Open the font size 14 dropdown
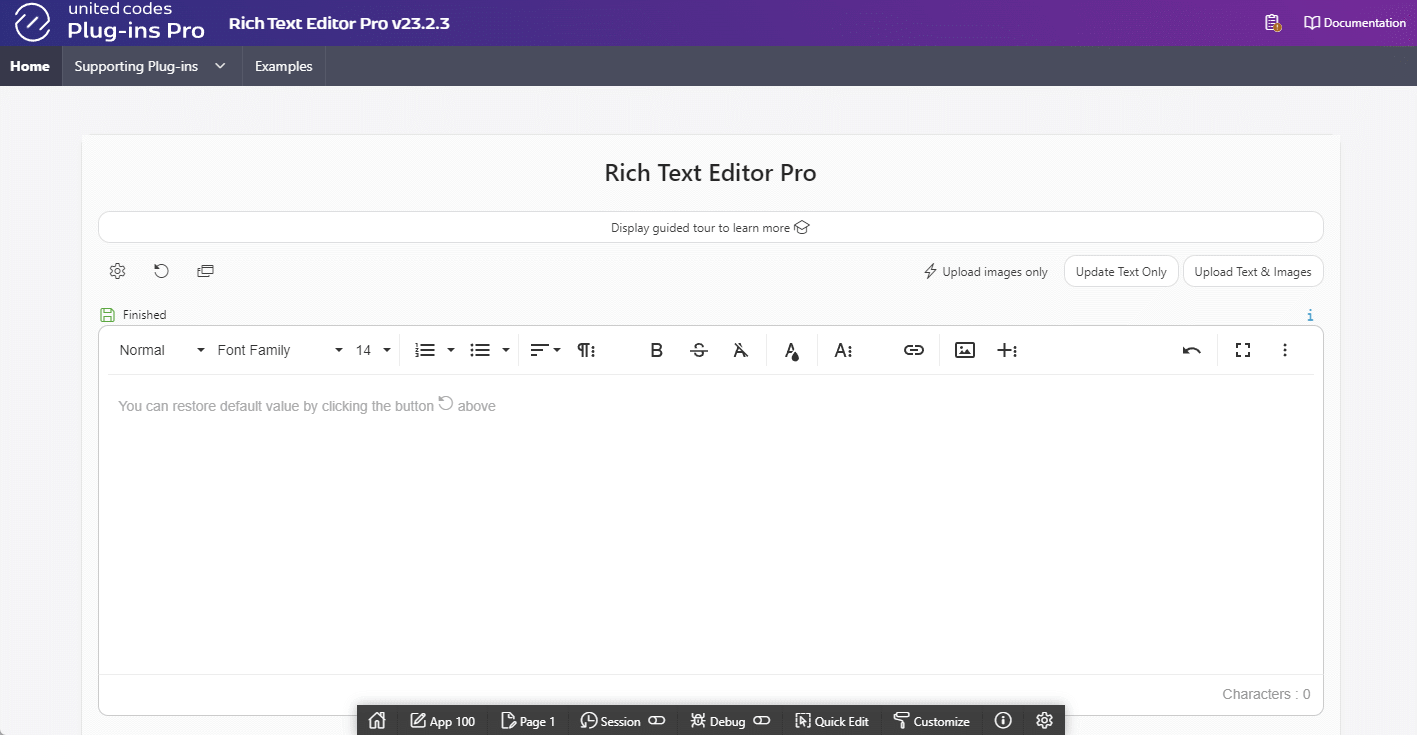 373,350
